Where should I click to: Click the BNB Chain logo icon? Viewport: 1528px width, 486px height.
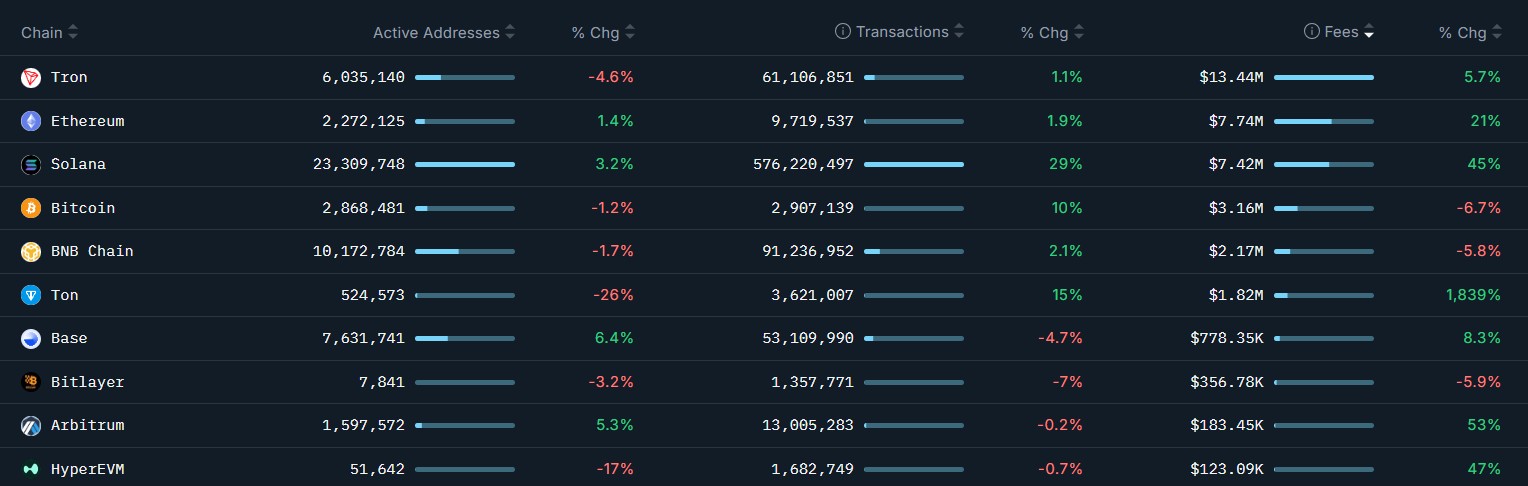tap(31, 252)
